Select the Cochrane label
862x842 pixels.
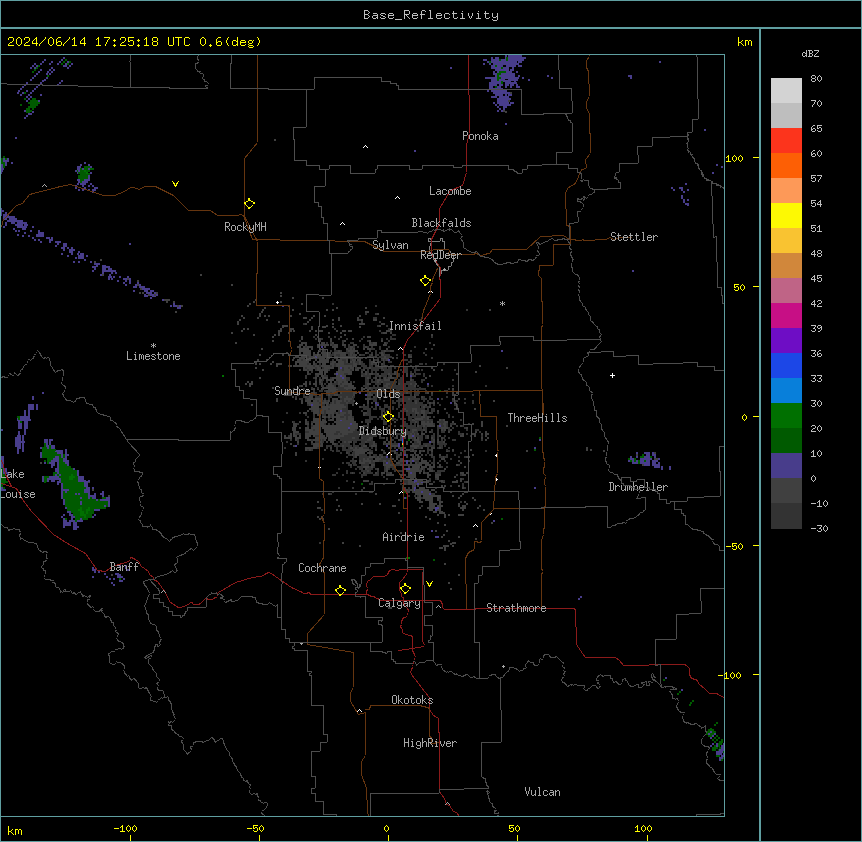coord(322,568)
